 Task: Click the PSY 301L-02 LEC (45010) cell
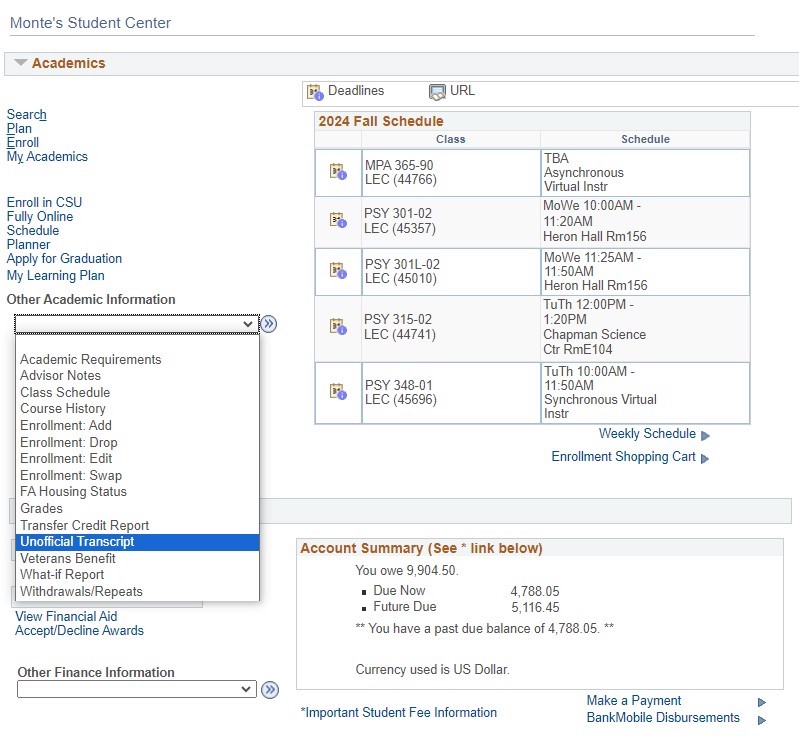(451, 272)
